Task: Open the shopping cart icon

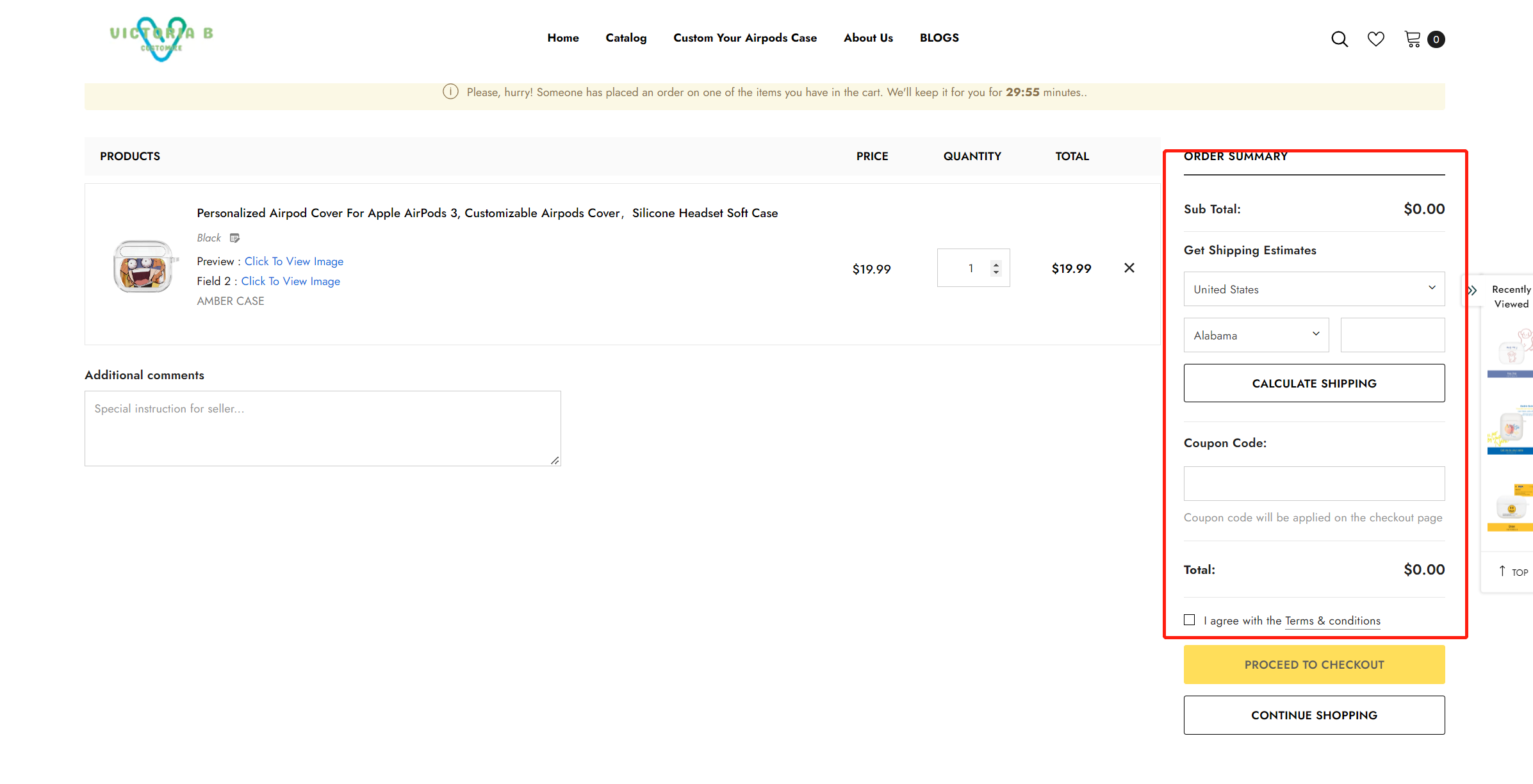Action: click(1413, 39)
